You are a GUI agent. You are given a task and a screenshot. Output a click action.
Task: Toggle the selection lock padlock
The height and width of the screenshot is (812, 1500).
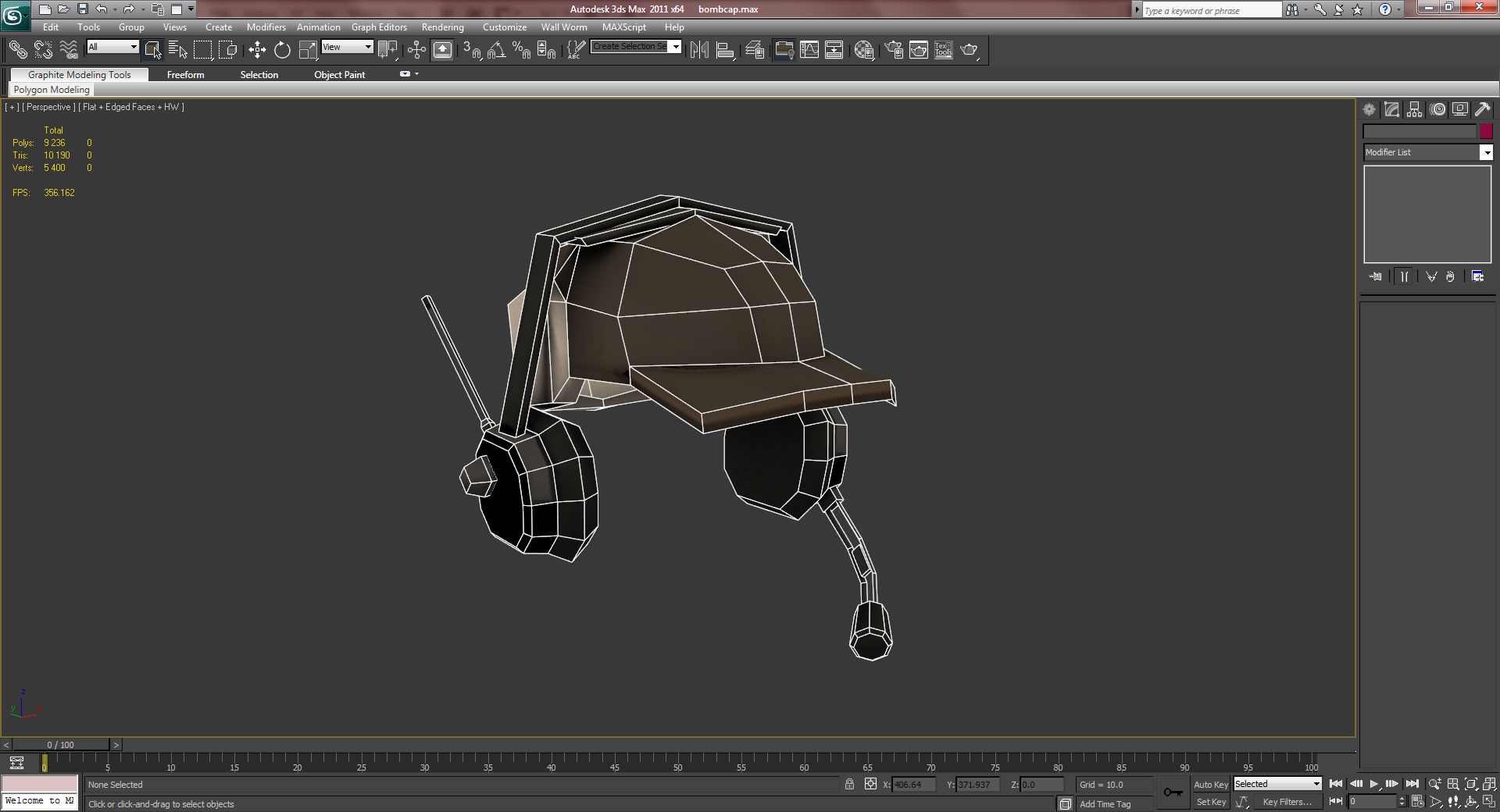point(849,784)
